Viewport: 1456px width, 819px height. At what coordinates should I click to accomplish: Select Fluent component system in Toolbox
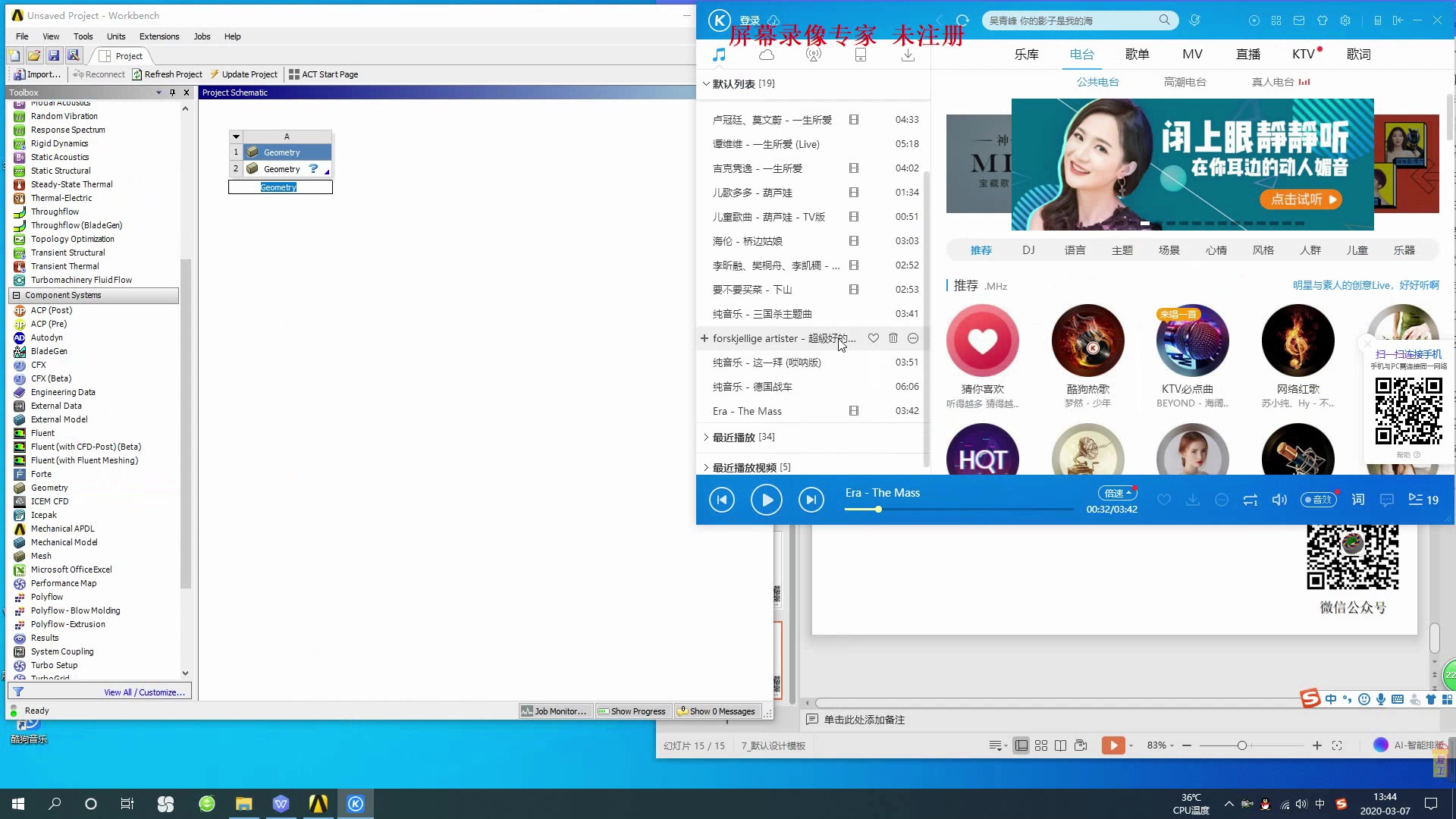[x=42, y=433]
